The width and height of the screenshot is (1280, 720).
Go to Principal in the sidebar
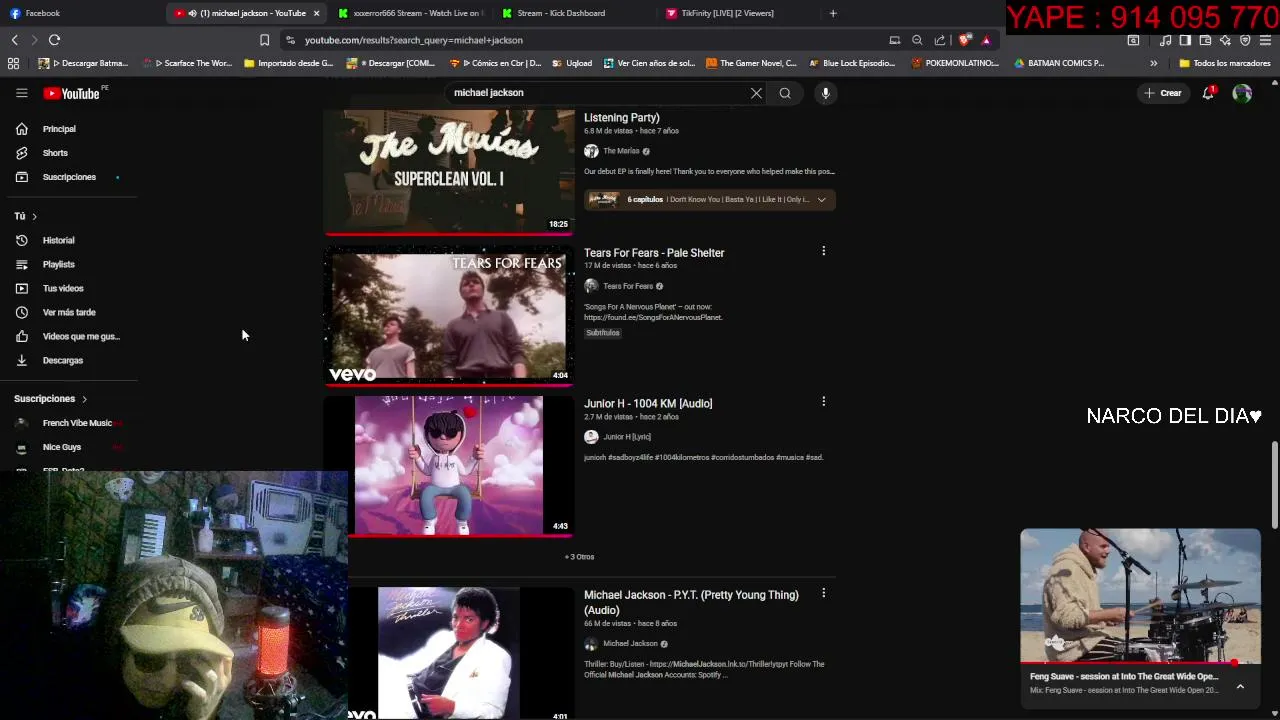click(x=60, y=129)
